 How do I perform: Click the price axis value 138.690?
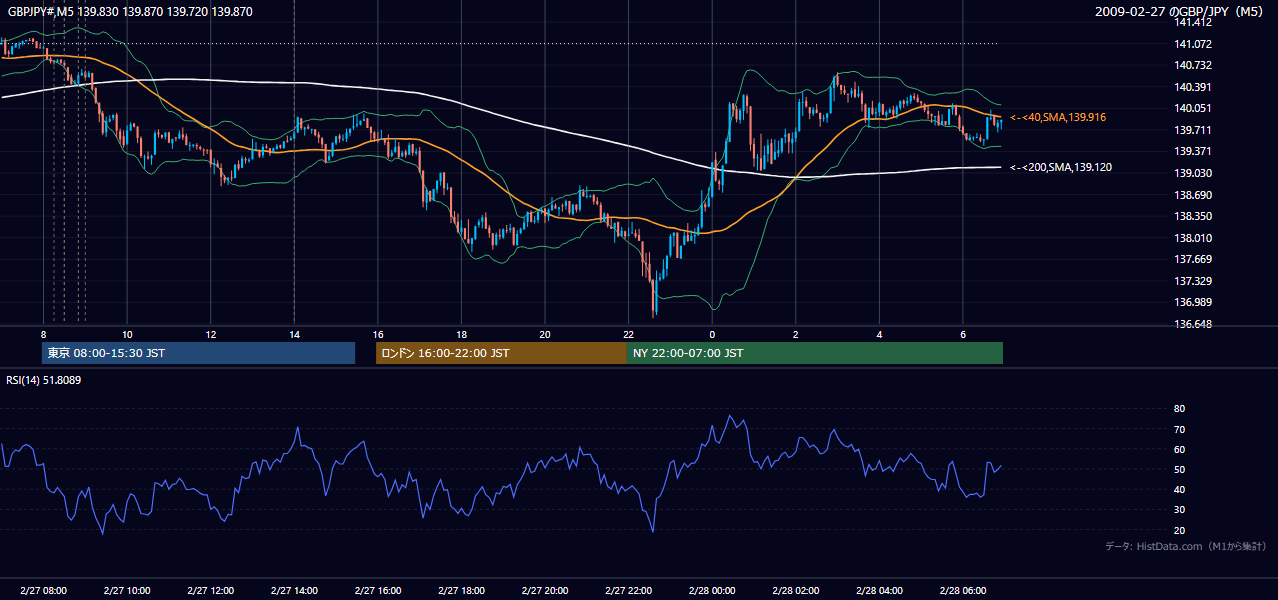(x=1194, y=195)
